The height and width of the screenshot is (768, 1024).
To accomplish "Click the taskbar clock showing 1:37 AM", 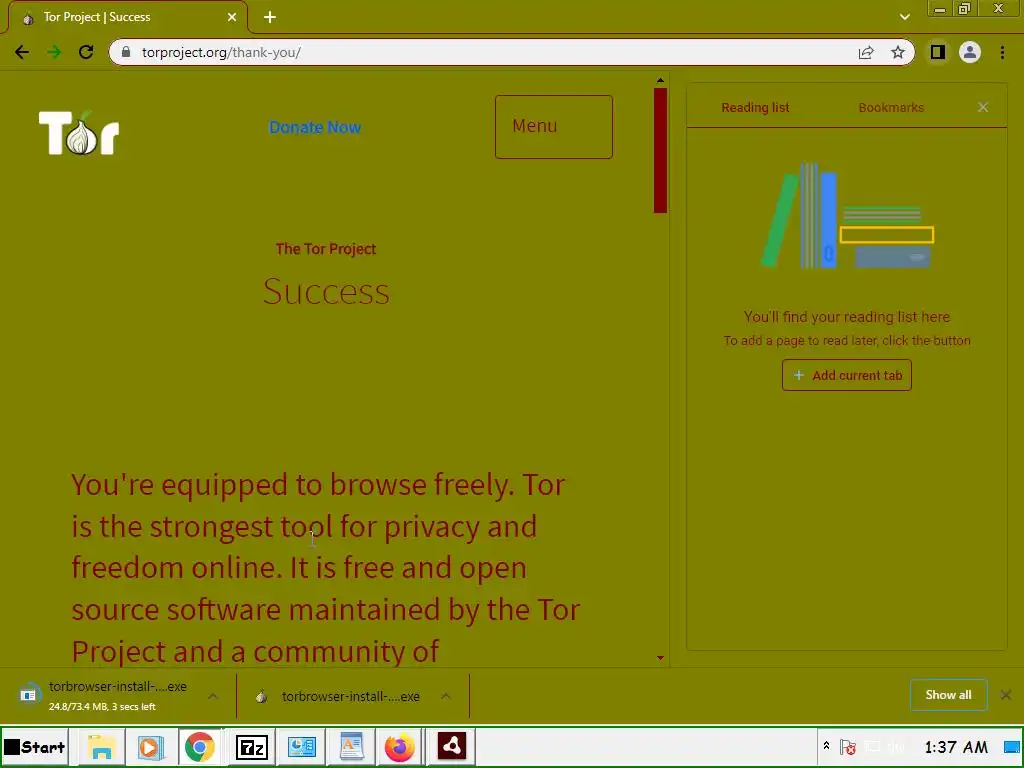I will pos(955,747).
